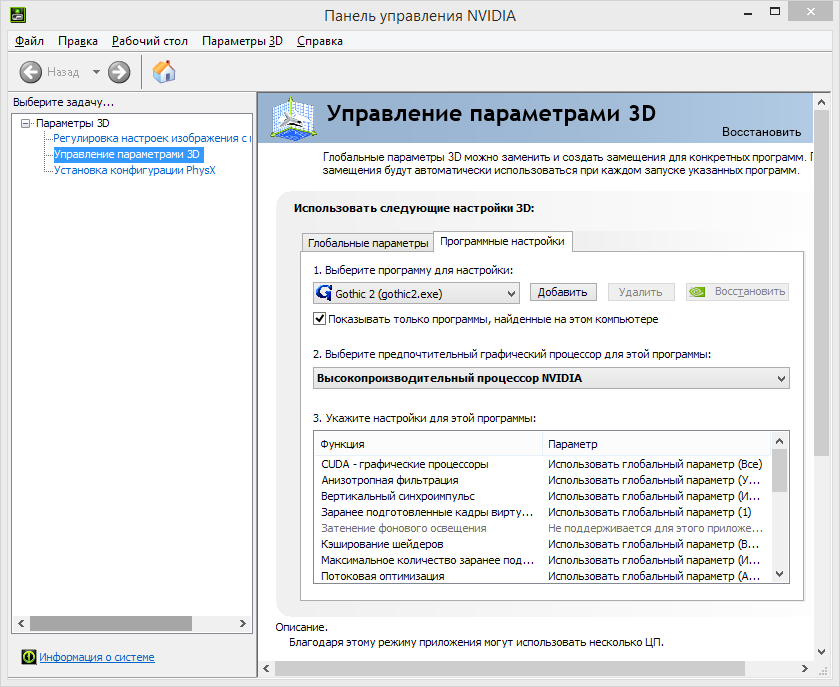The image size is (840, 687).
Task: Click the program Восстановить button with NVIDIA logo
Action: pos(737,292)
